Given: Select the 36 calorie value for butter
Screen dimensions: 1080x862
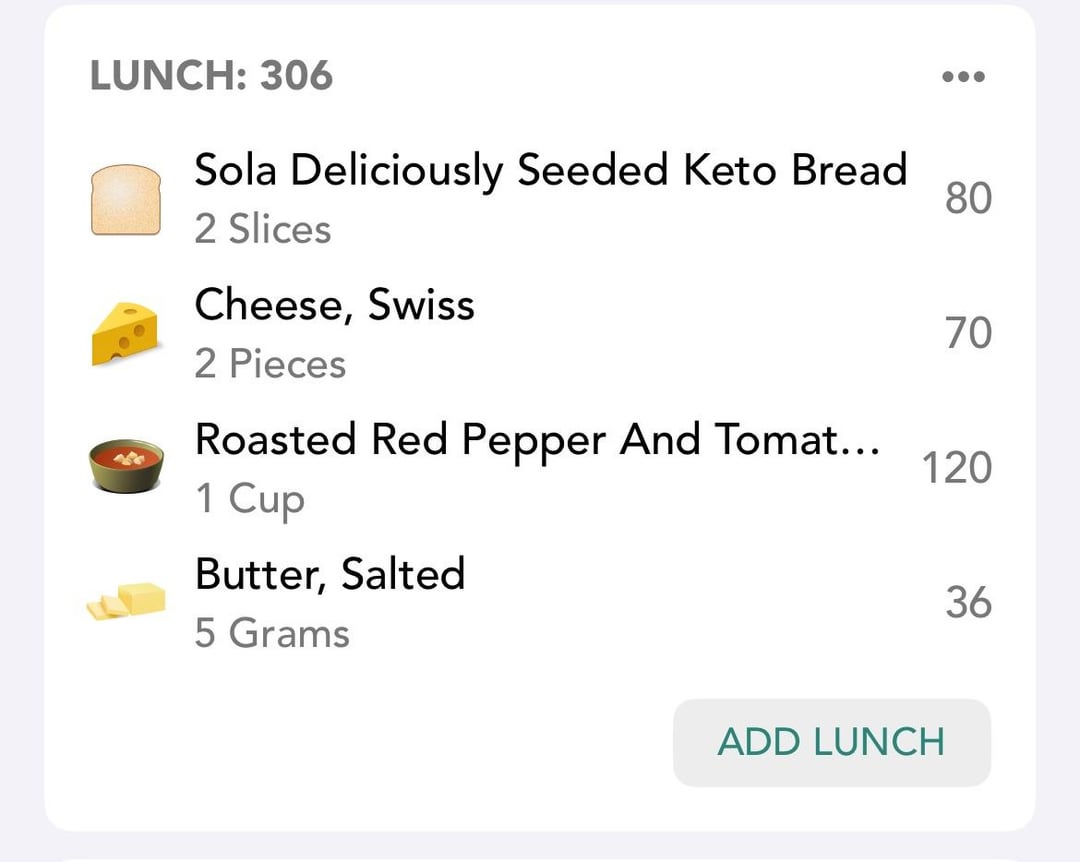Looking at the screenshot, I should tap(968, 602).
